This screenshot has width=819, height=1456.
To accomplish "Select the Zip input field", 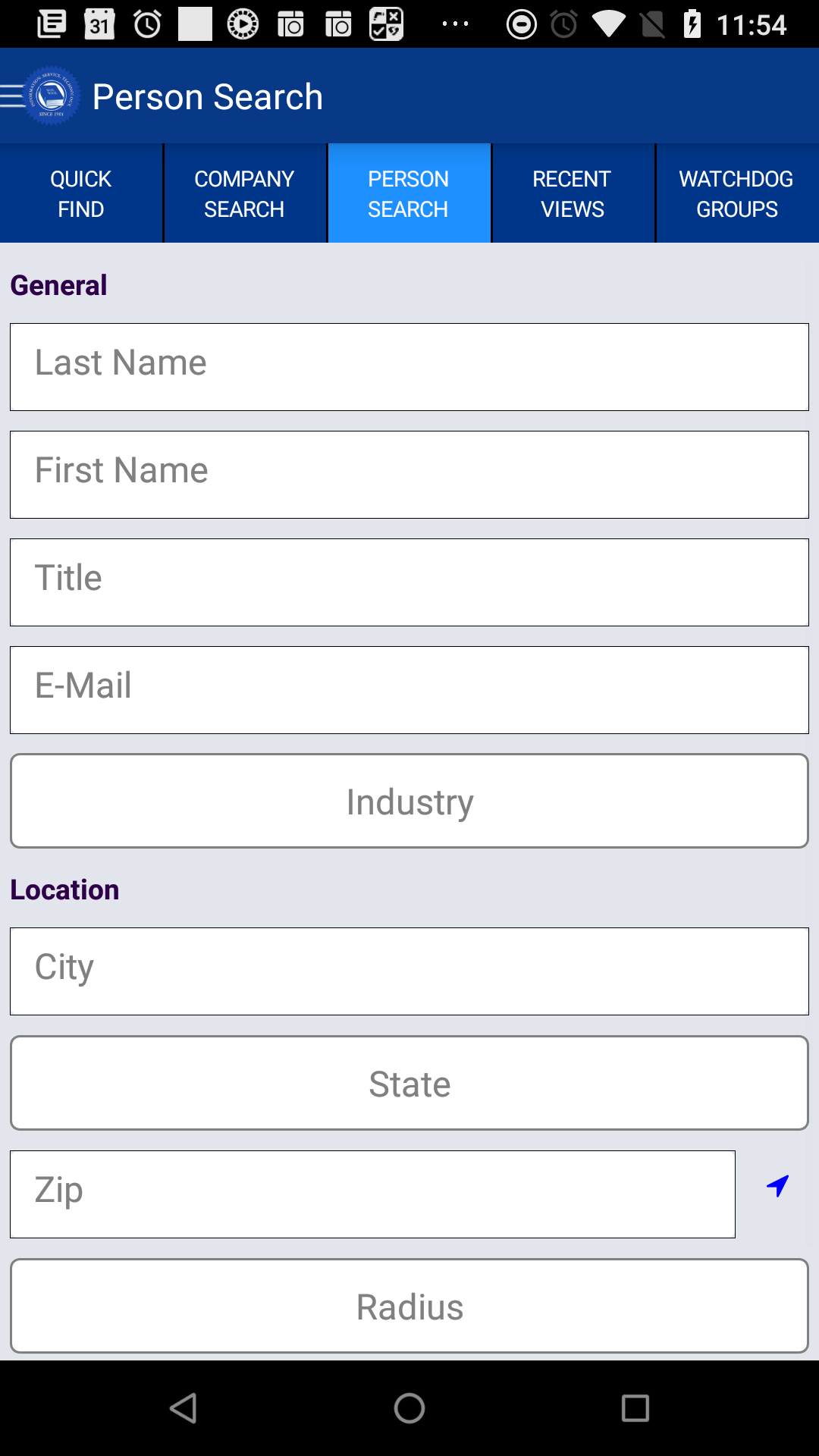I will click(372, 1194).
